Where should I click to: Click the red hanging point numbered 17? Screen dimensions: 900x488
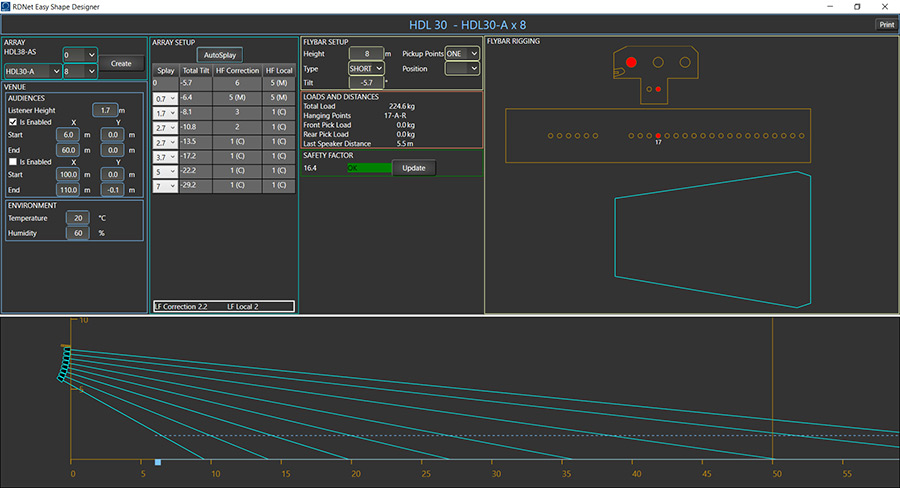(658, 136)
